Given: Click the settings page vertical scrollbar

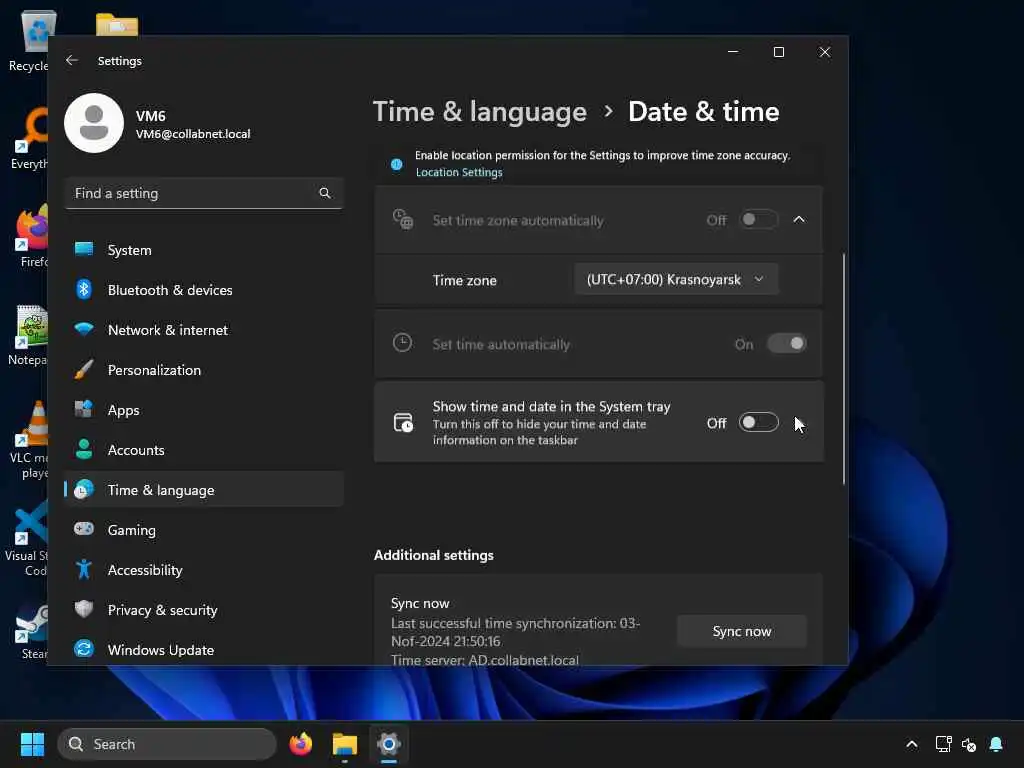Looking at the screenshot, I should tap(844, 369).
